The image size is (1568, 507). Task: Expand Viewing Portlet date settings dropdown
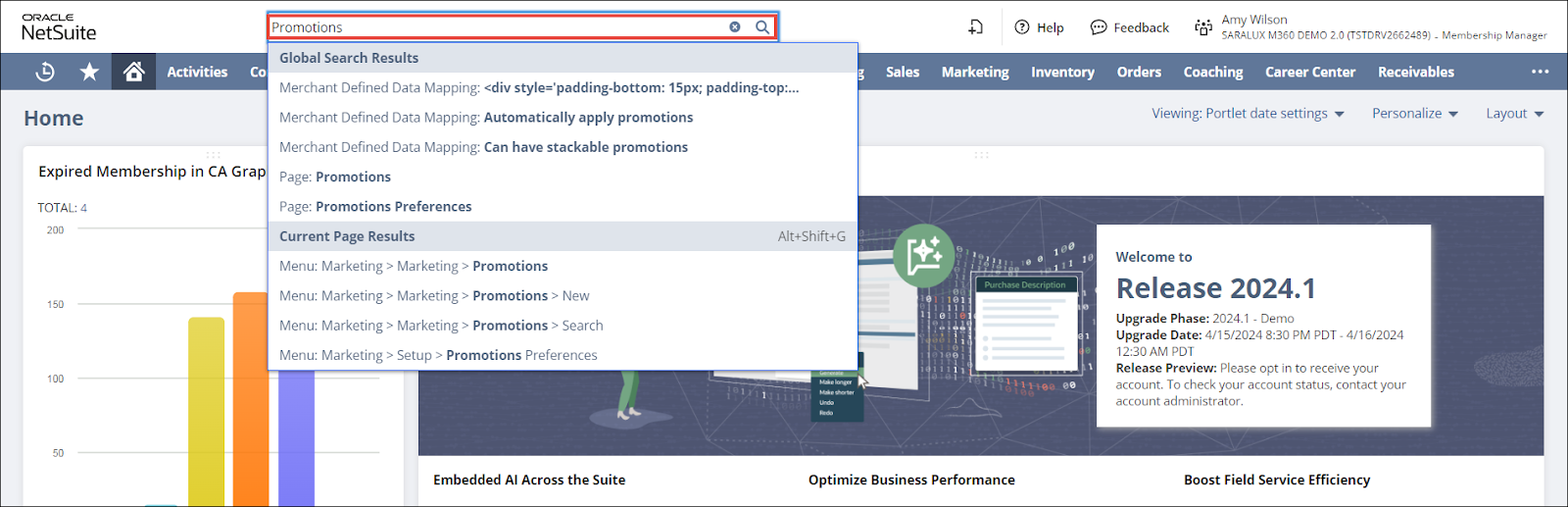click(x=1248, y=114)
